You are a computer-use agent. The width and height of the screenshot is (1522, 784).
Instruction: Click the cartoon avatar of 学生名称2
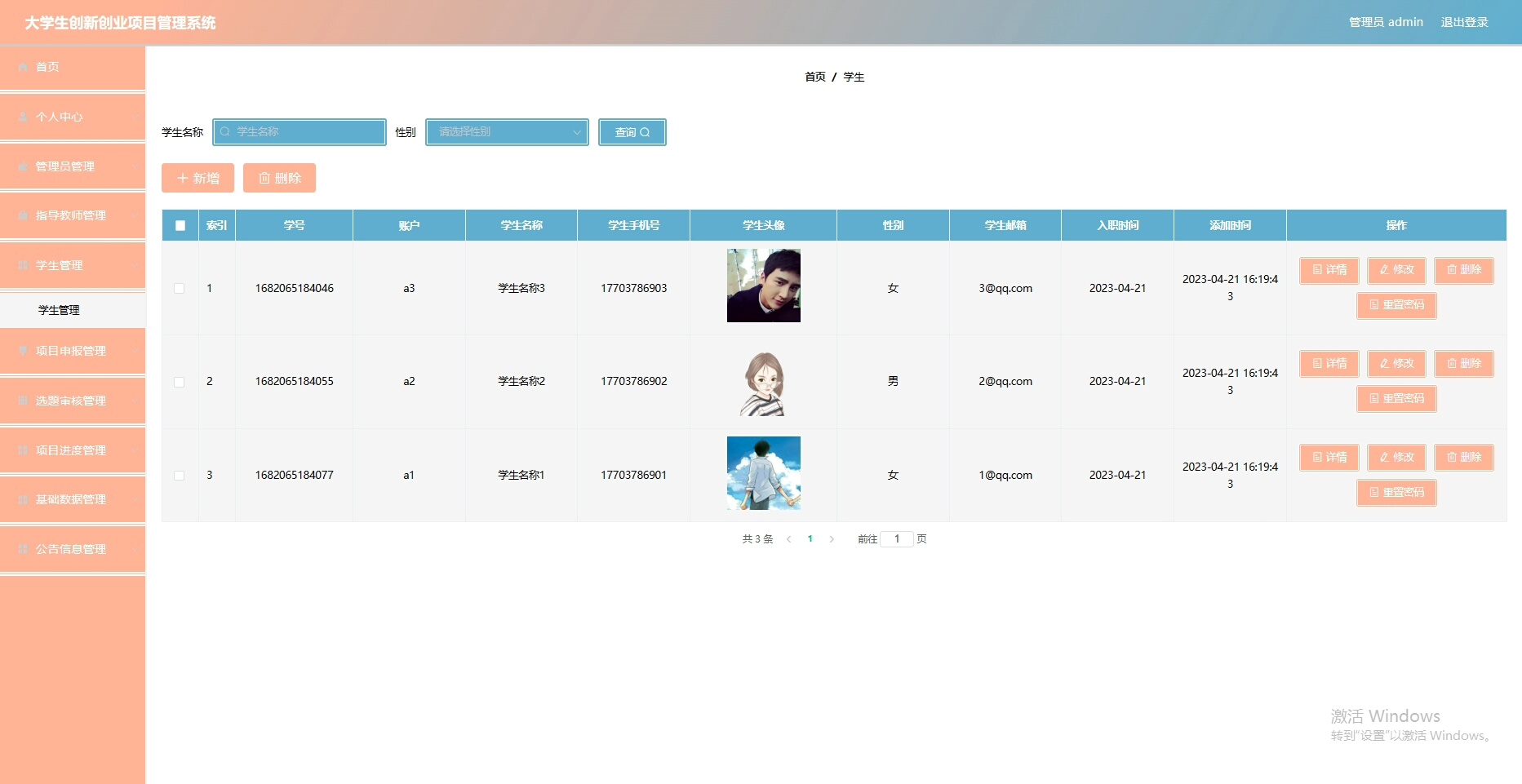pos(764,383)
